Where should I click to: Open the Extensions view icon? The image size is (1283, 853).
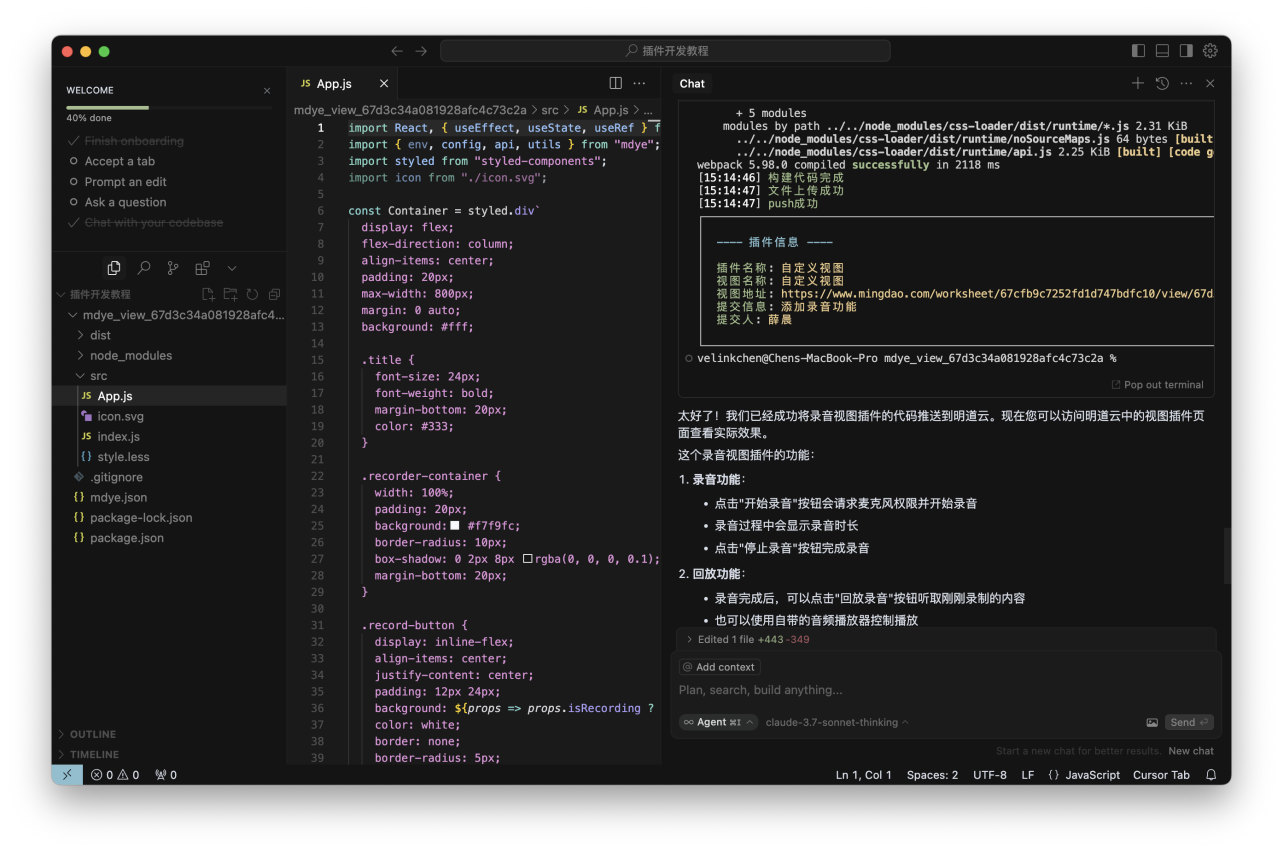coord(202,268)
